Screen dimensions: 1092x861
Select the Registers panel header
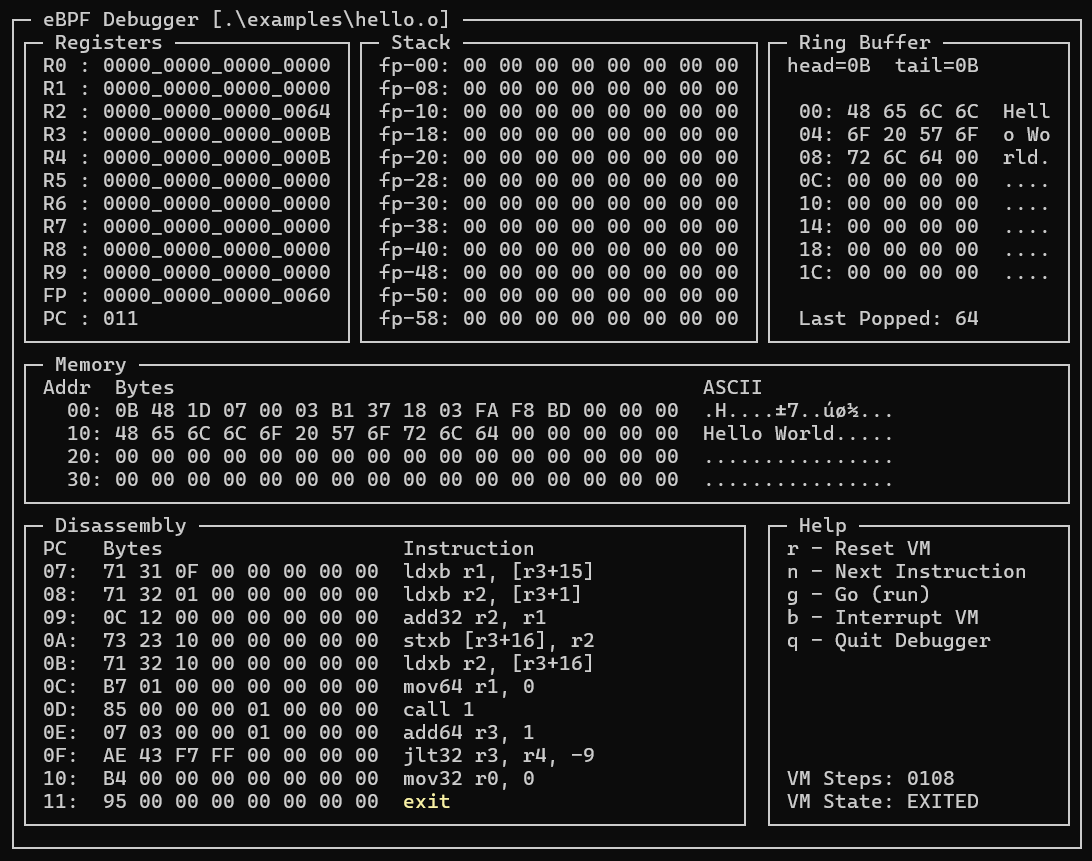click(x=108, y=42)
